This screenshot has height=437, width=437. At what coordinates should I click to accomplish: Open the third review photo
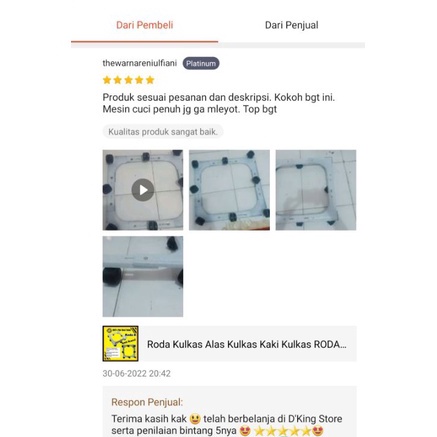[x=316, y=190]
